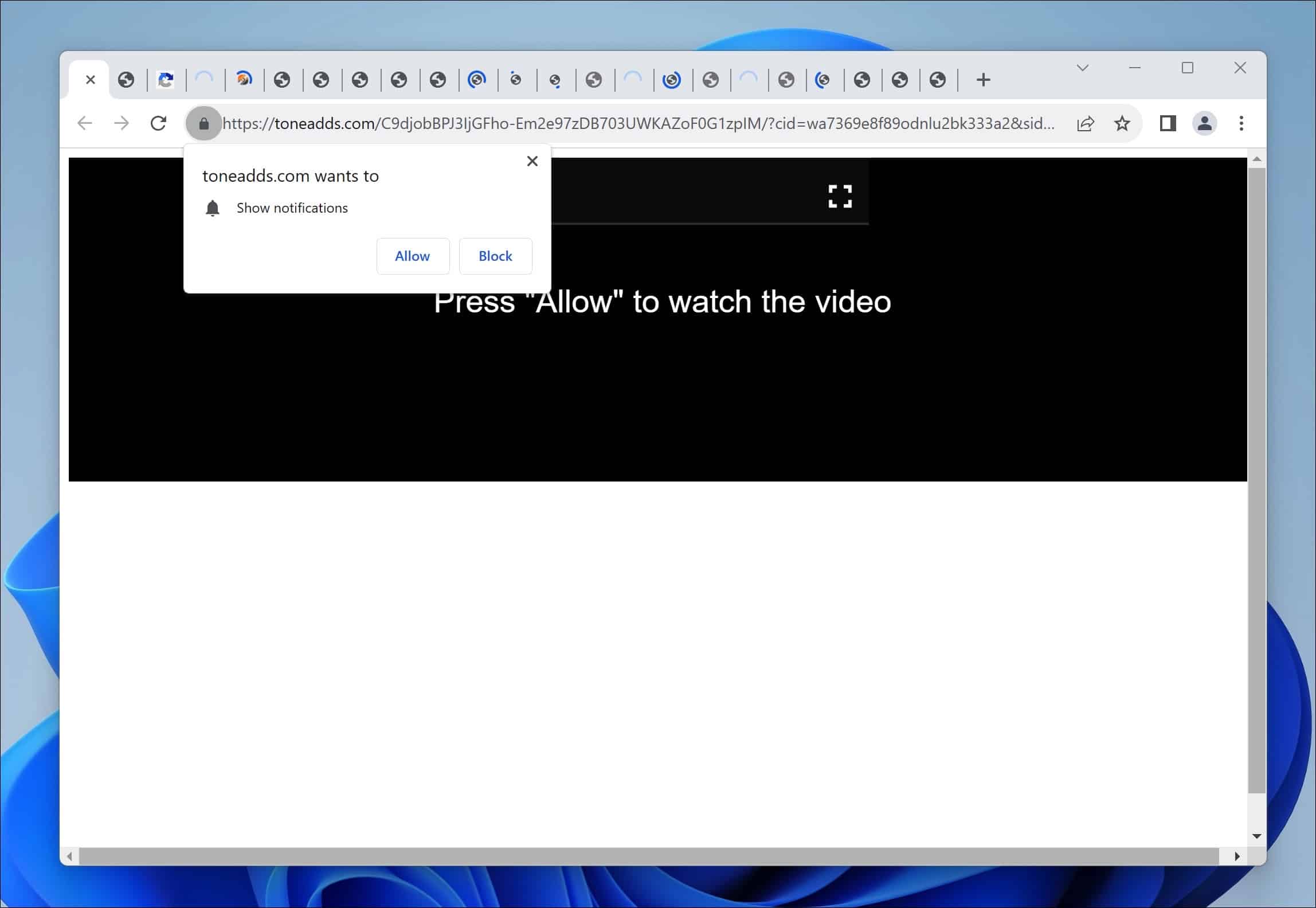This screenshot has height=908, width=1316.
Task: Click the horizontal scrollbar left arrow
Action: 69,856
